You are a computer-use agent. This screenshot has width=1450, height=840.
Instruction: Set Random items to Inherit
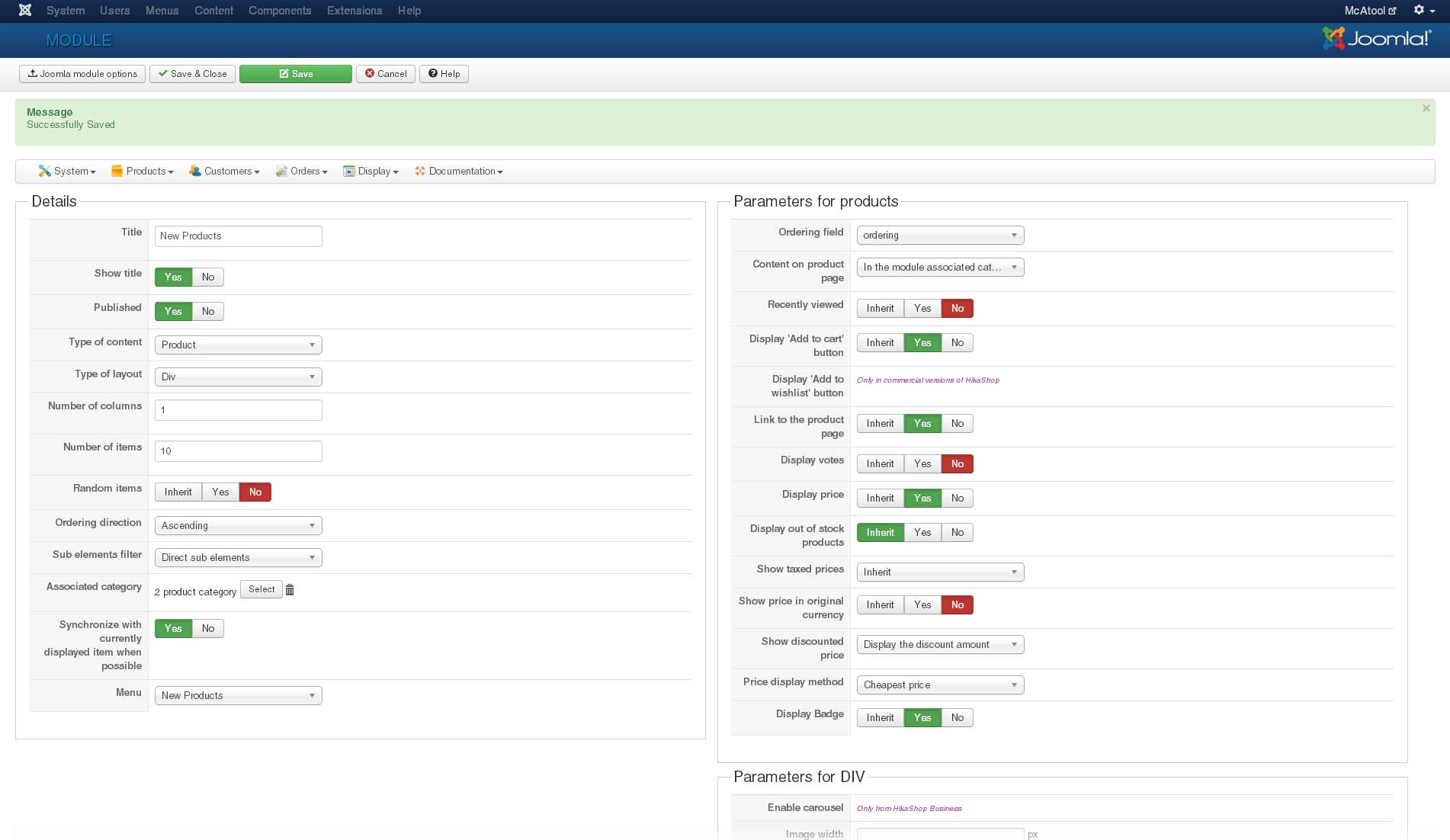(x=178, y=492)
